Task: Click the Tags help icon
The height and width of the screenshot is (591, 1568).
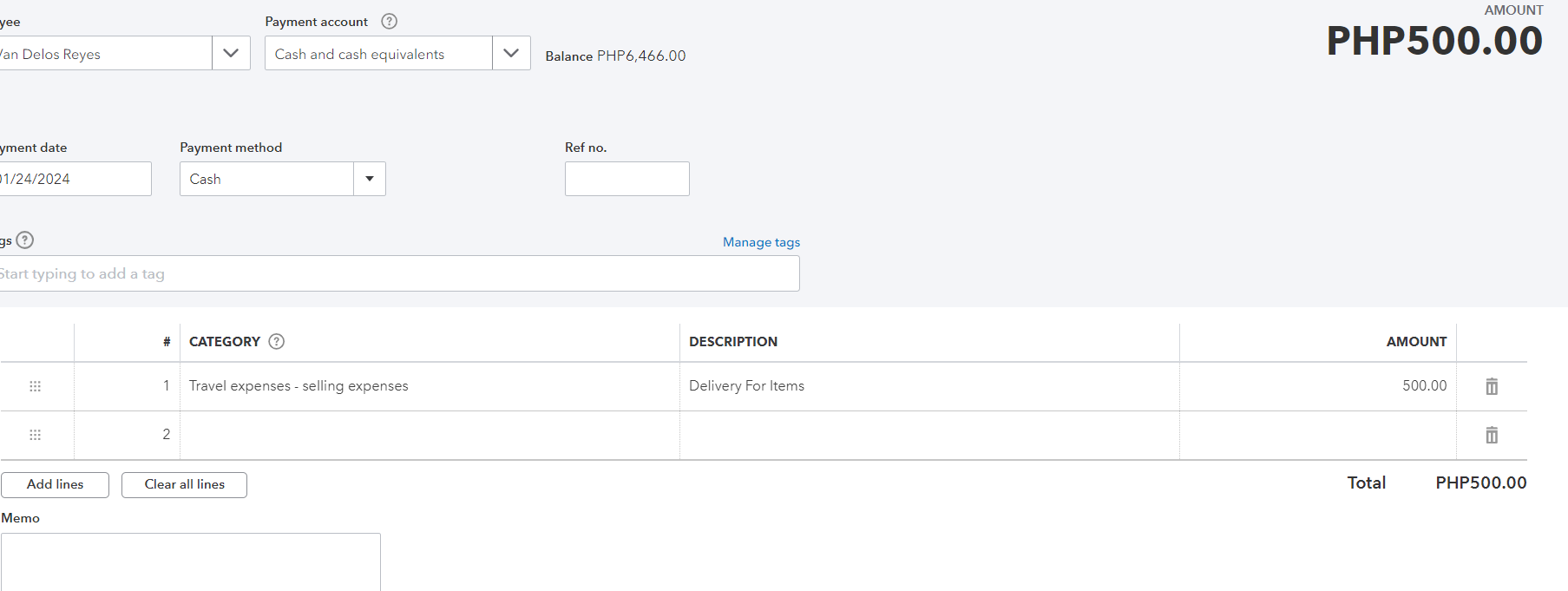Action: (25, 240)
